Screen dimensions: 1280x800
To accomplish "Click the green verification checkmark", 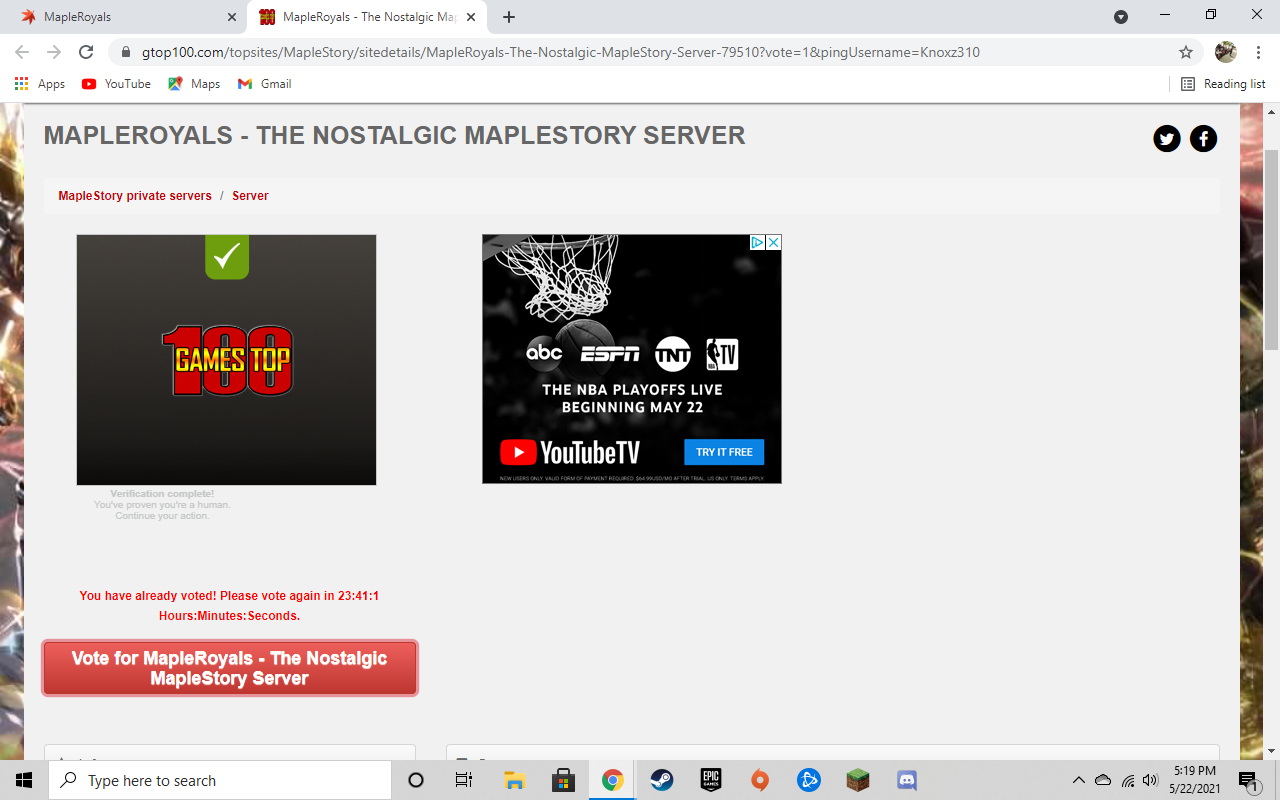I will coord(227,257).
